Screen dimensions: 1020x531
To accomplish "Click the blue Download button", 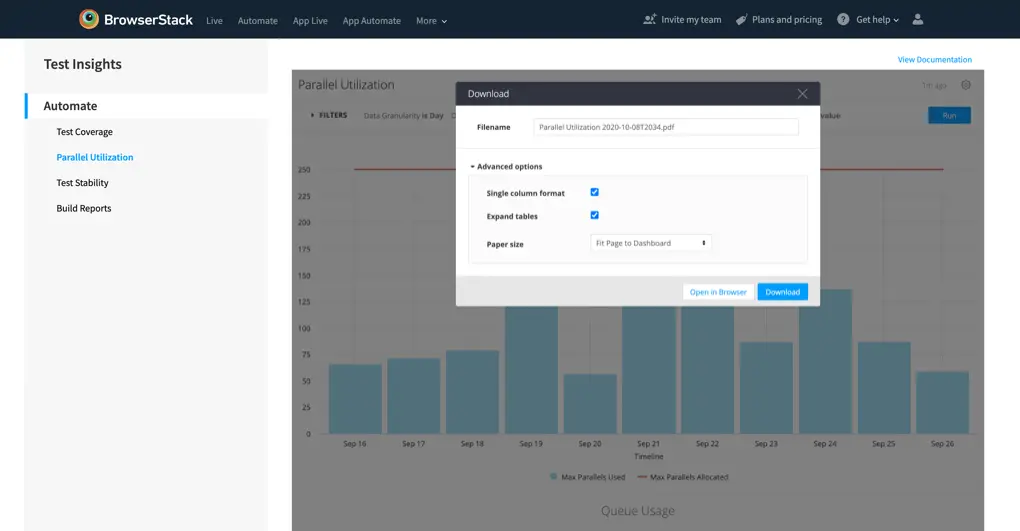I will 782,292.
